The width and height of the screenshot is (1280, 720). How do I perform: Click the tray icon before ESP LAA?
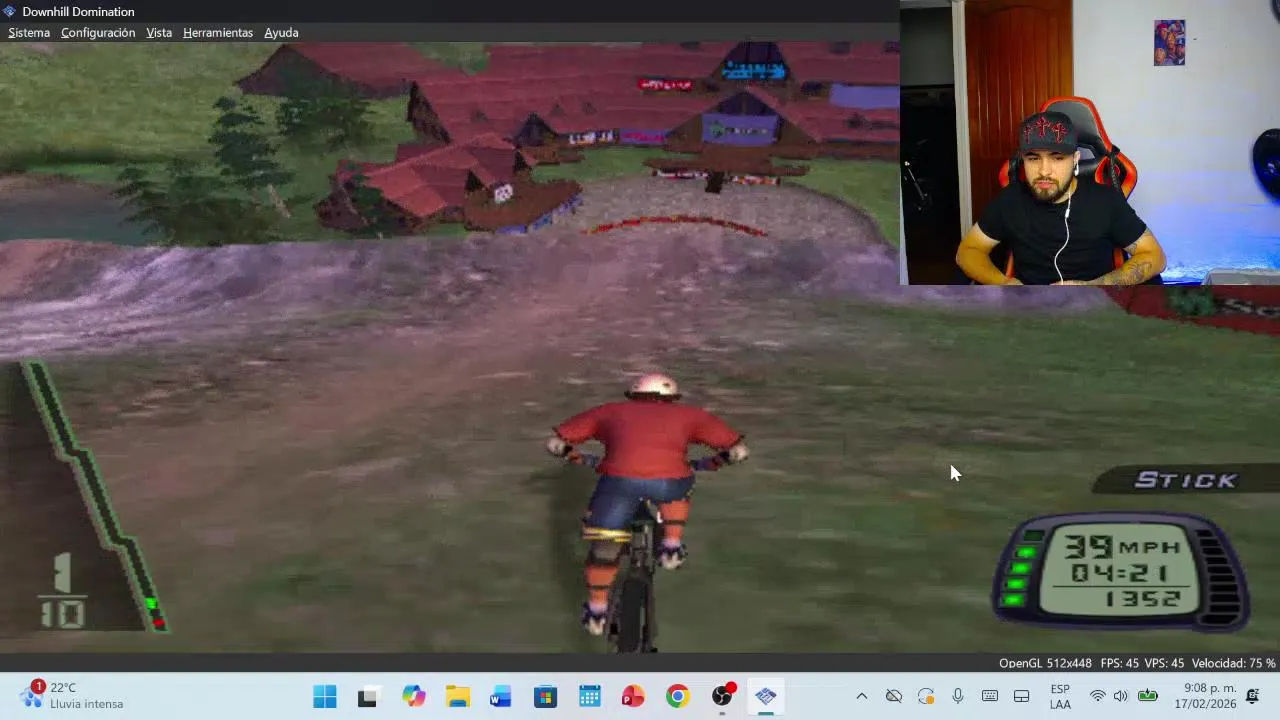pos(1022,696)
